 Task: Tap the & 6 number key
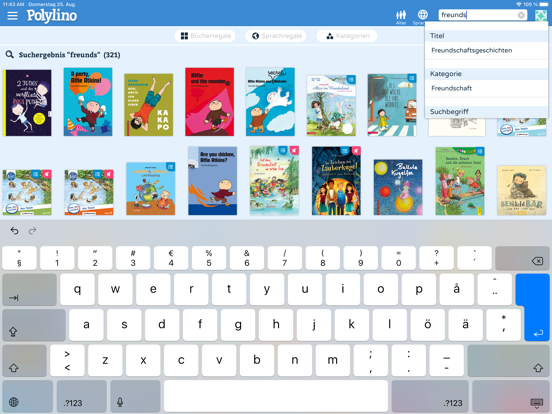pyautogui.click(x=246, y=258)
